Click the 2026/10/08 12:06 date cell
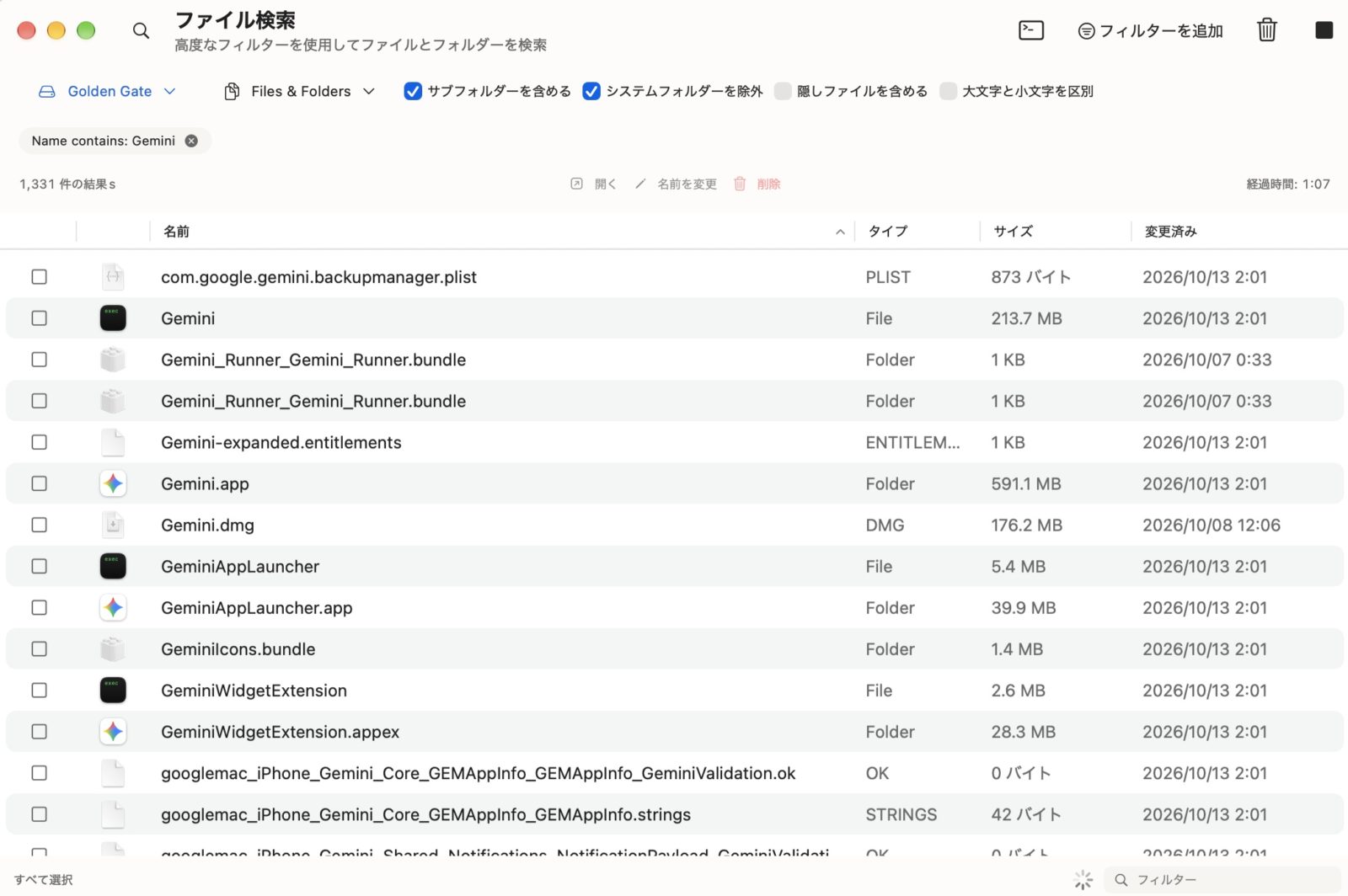This screenshot has height=896, width=1348. click(1212, 525)
